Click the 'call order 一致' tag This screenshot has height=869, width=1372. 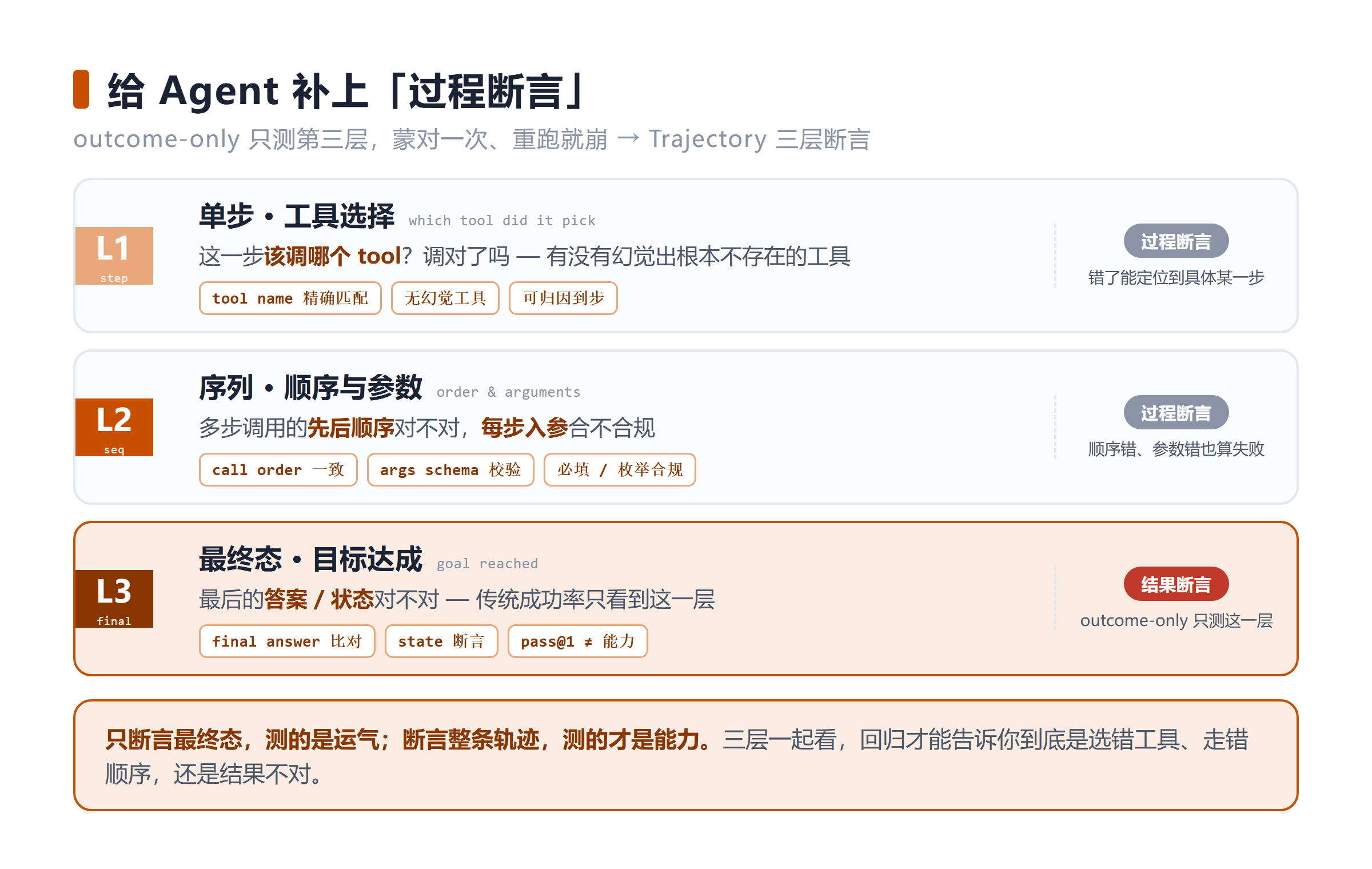coord(278,469)
